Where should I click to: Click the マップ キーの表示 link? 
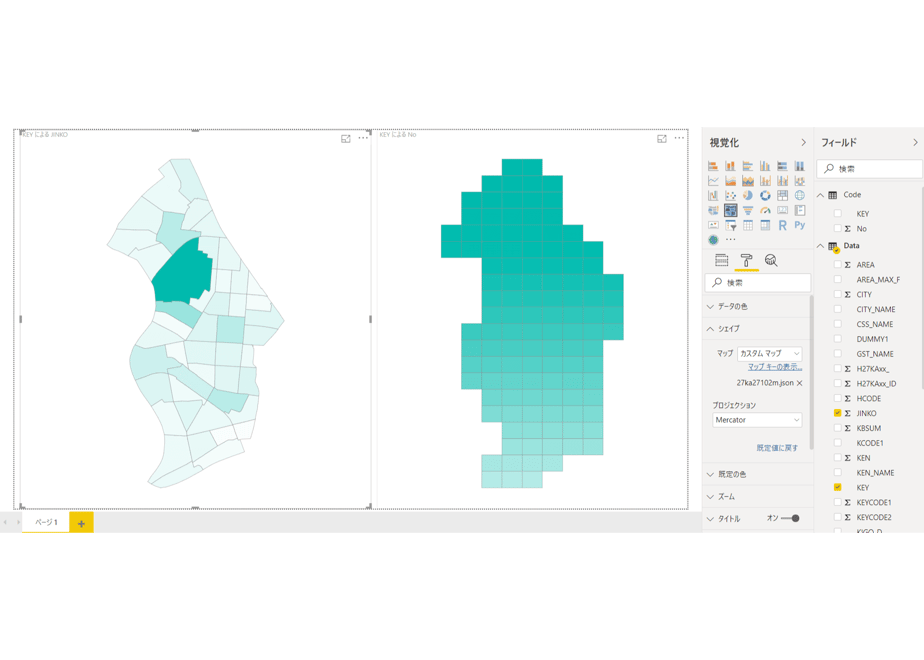click(x=775, y=367)
